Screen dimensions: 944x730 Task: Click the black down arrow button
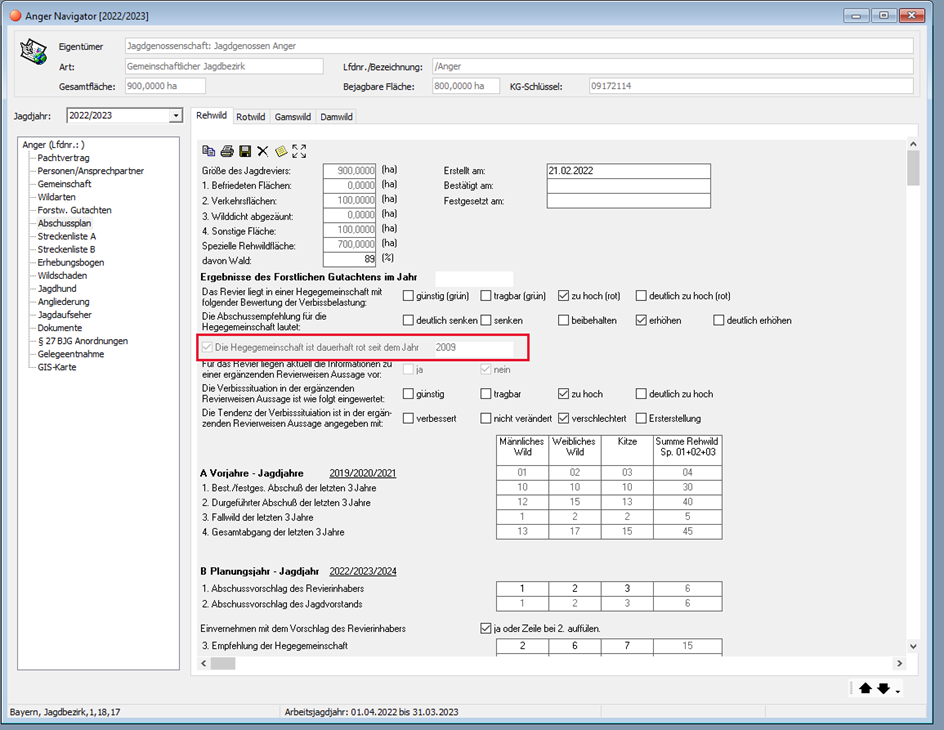883,688
